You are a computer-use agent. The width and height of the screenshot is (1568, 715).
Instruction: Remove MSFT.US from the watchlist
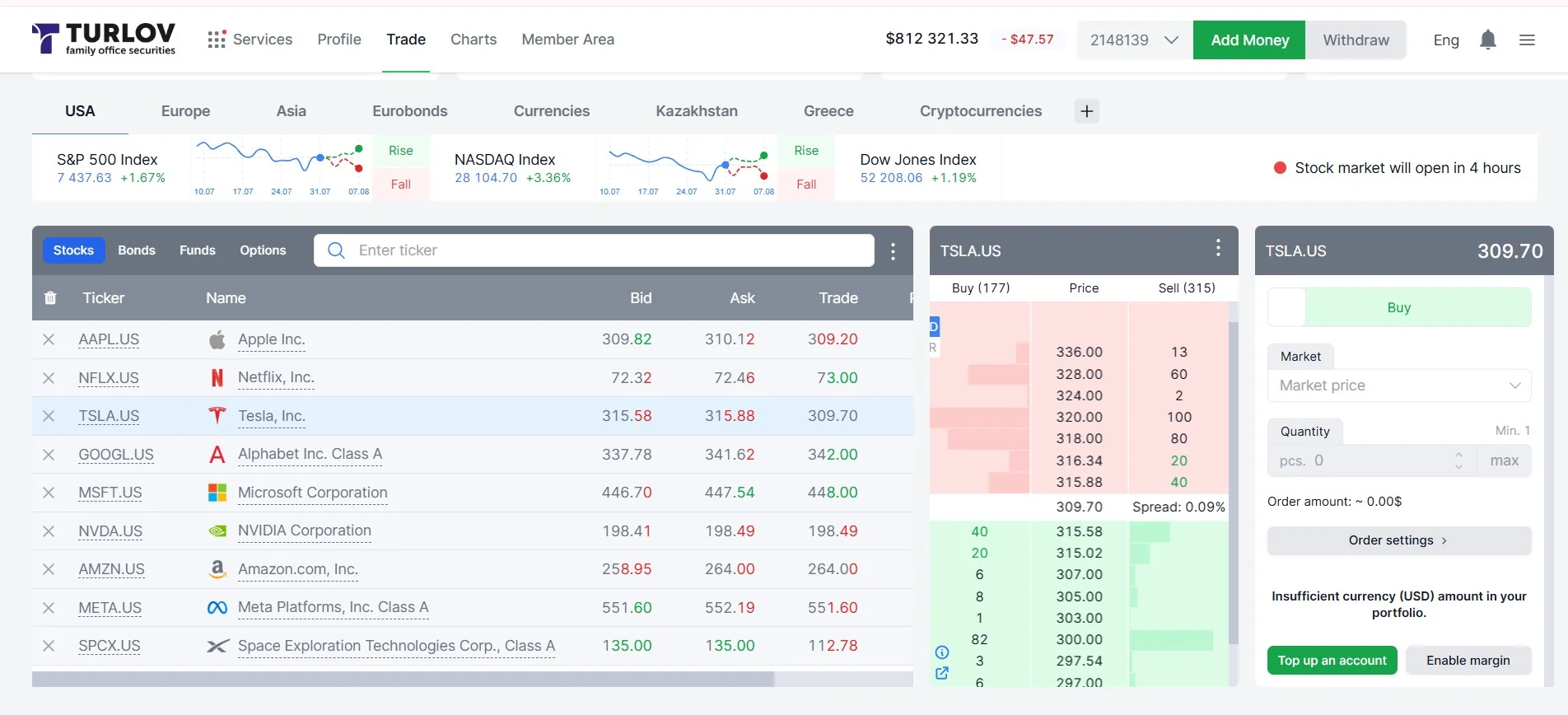coord(49,493)
